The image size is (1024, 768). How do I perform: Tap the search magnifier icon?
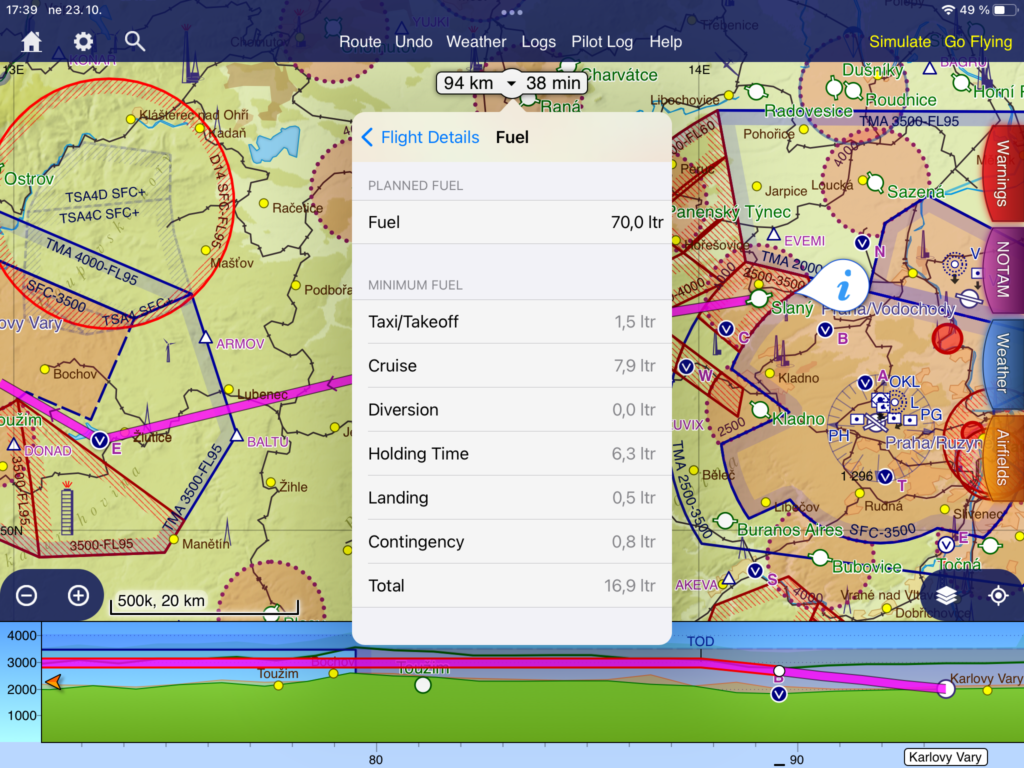tap(135, 42)
